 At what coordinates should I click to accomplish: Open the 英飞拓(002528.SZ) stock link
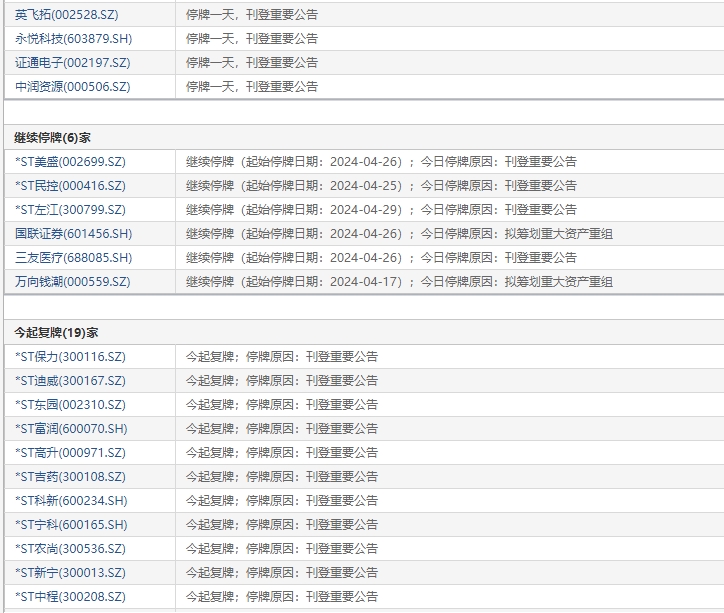coord(72,15)
